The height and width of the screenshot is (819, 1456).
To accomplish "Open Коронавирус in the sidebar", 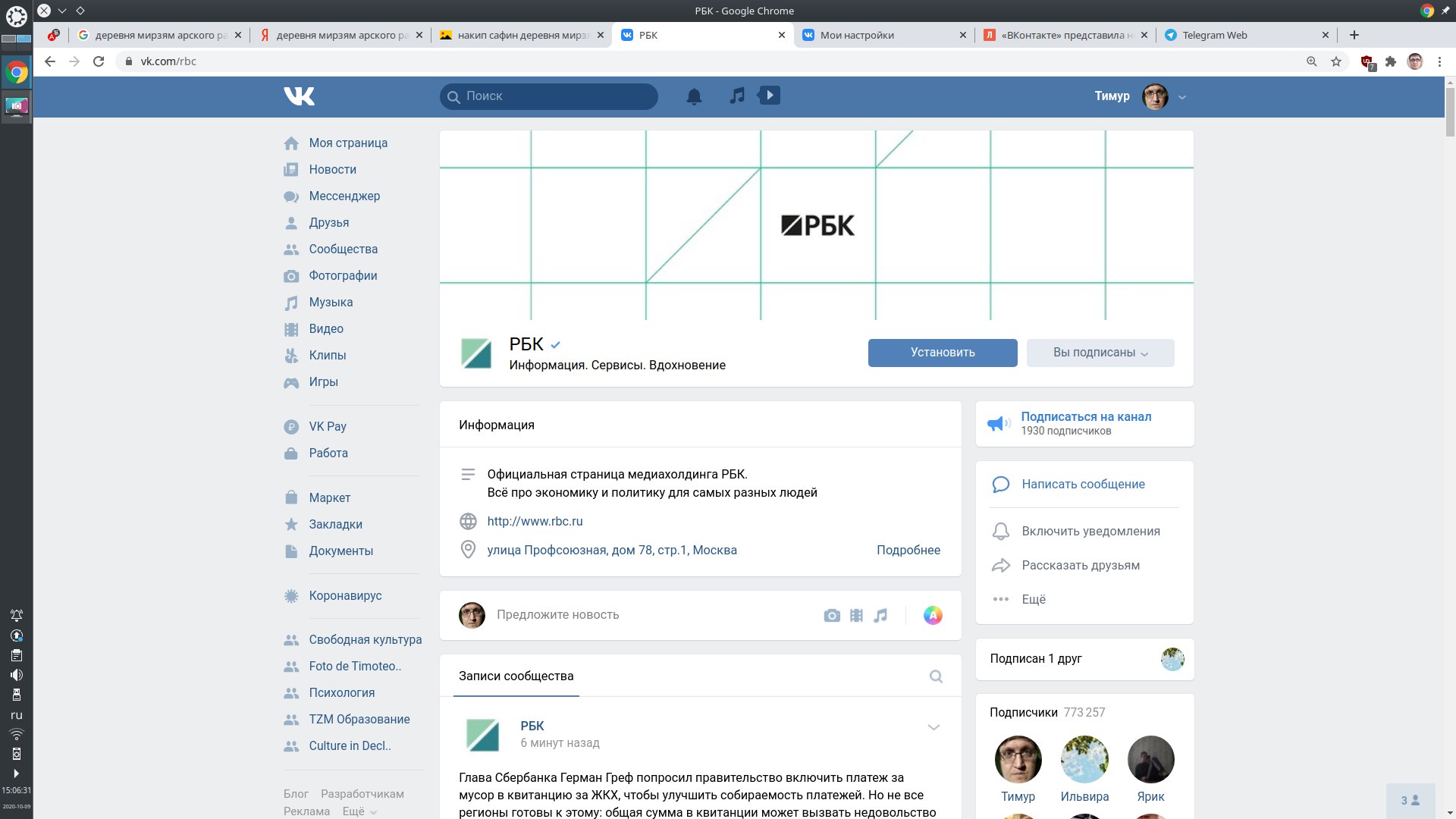I will (x=345, y=596).
